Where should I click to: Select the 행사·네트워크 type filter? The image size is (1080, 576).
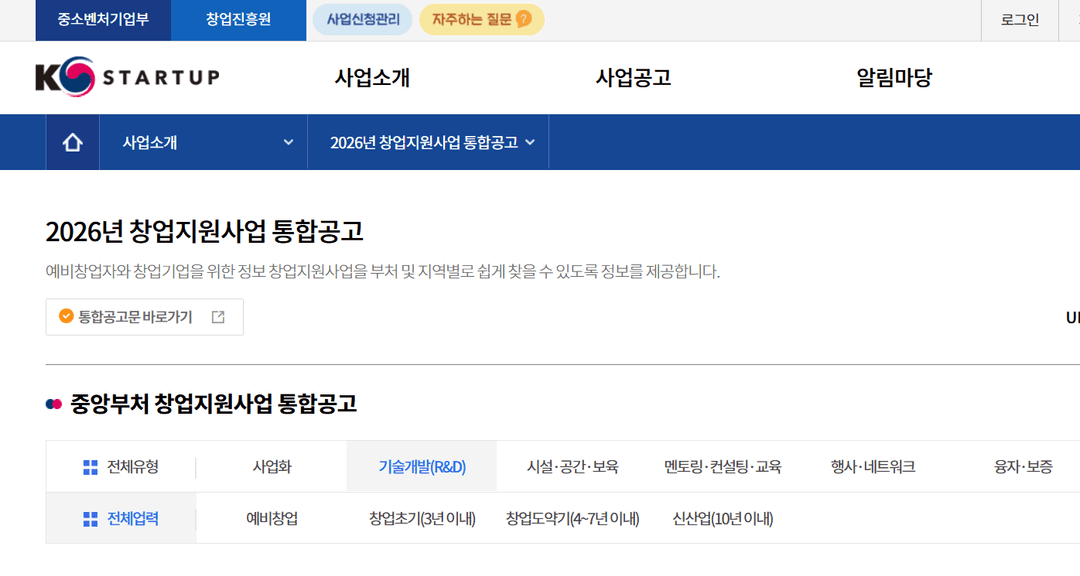pos(873,467)
